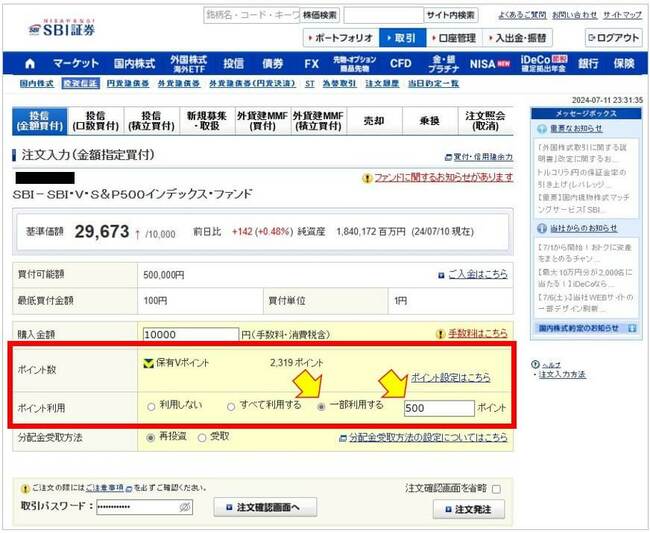Click the 購入金額 input field
Image resolution: width=650 pixels, height=533 pixels.
[191, 334]
